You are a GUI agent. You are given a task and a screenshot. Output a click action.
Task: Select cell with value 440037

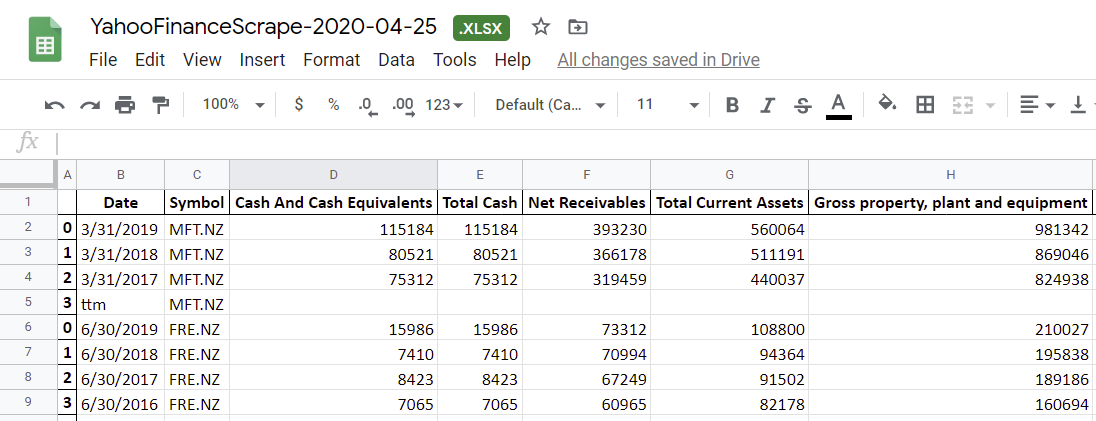[x=729, y=278]
